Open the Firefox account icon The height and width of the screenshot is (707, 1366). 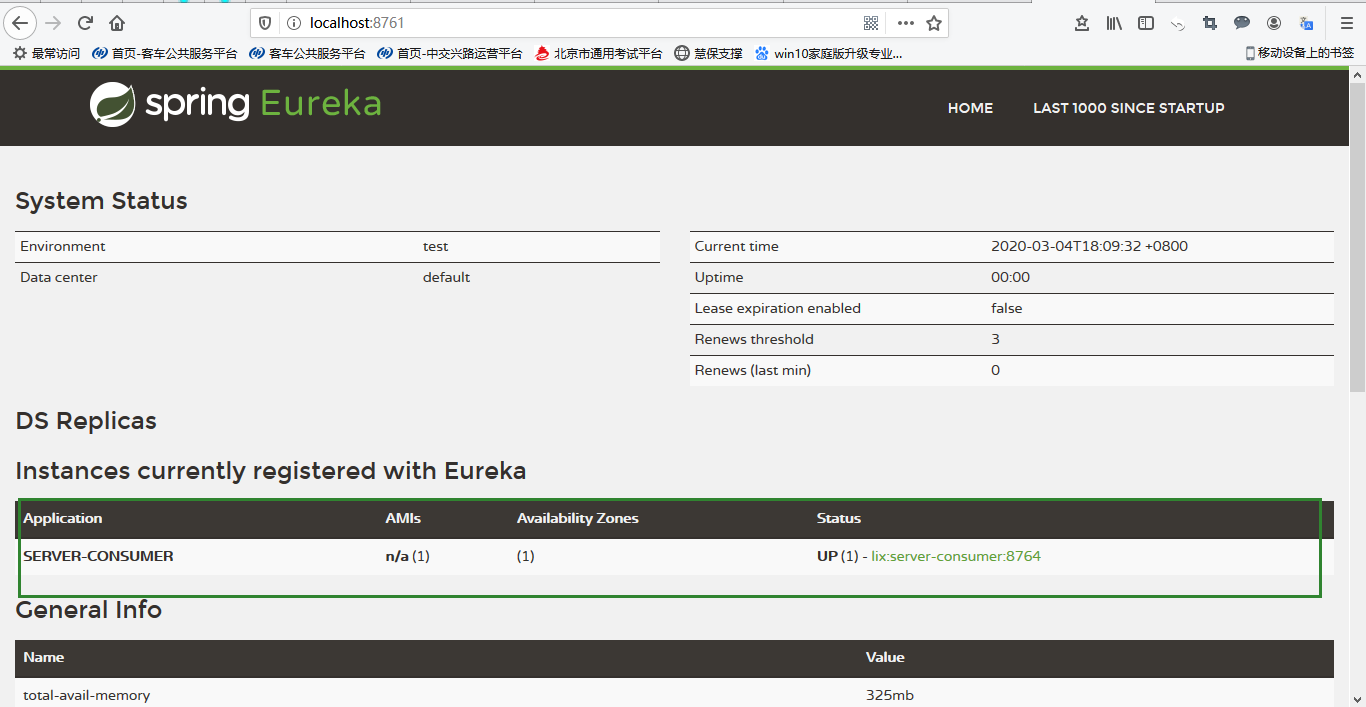[1274, 22]
